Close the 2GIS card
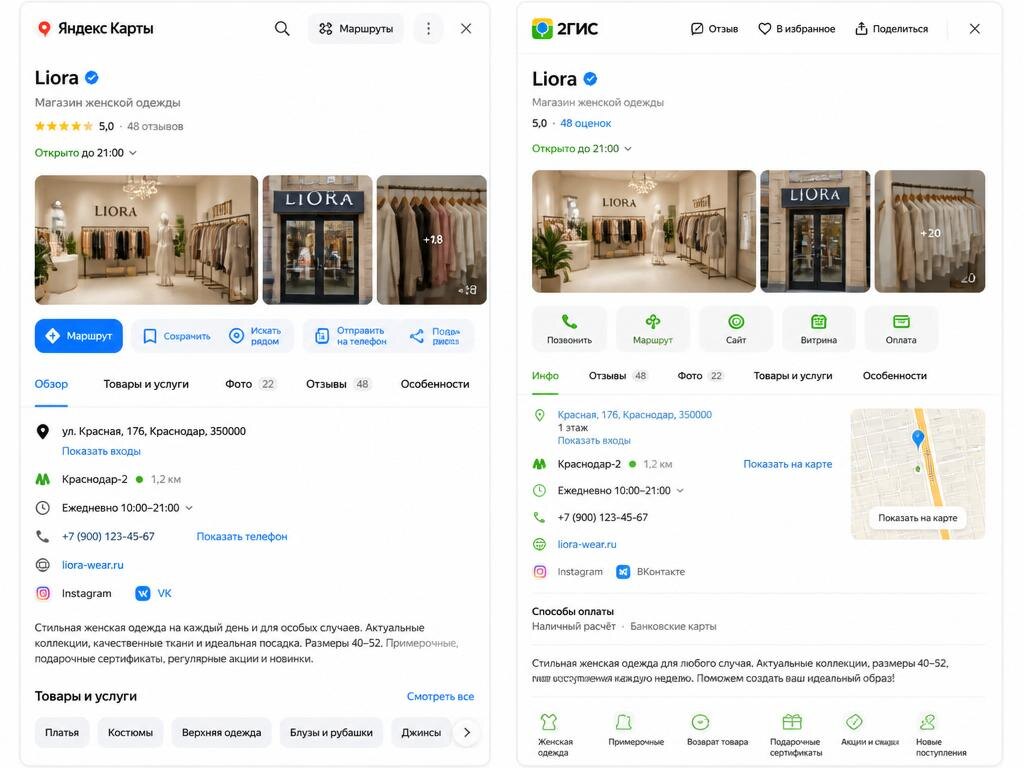This screenshot has width=1024, height=768. point(974,29)
